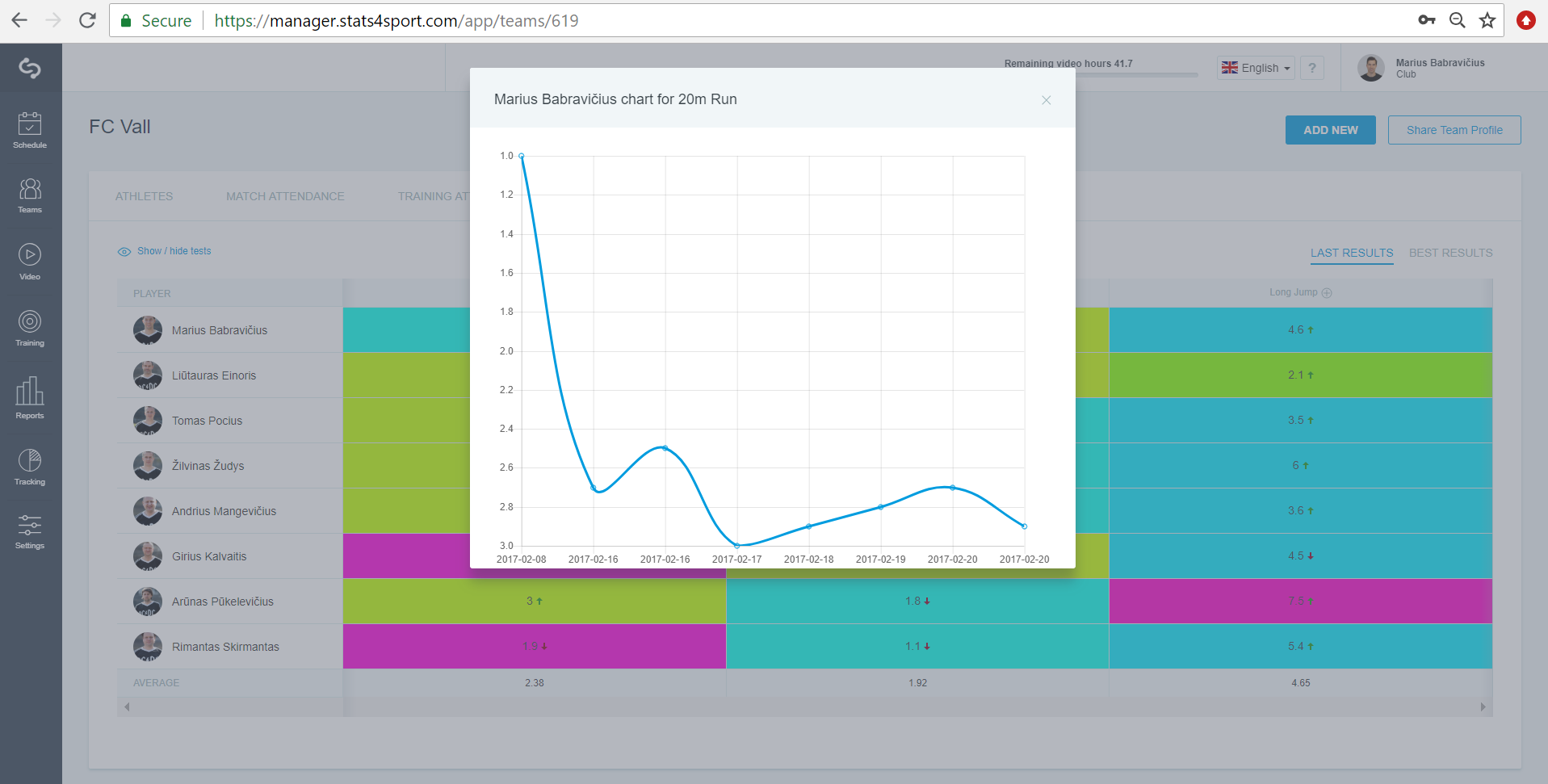Switch to the ATHLETES tab
This screenshot has width=1548, height=784.
tap(144, 196)
